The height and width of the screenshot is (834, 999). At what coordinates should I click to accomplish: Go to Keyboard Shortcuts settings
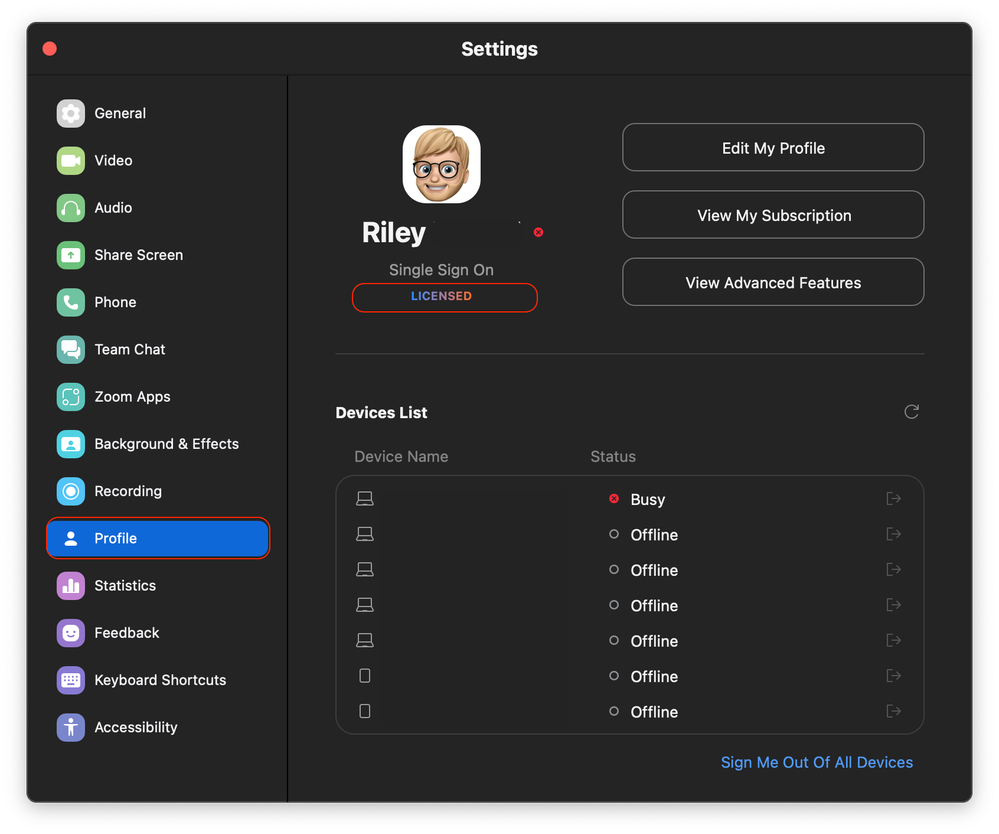(160, 680)
